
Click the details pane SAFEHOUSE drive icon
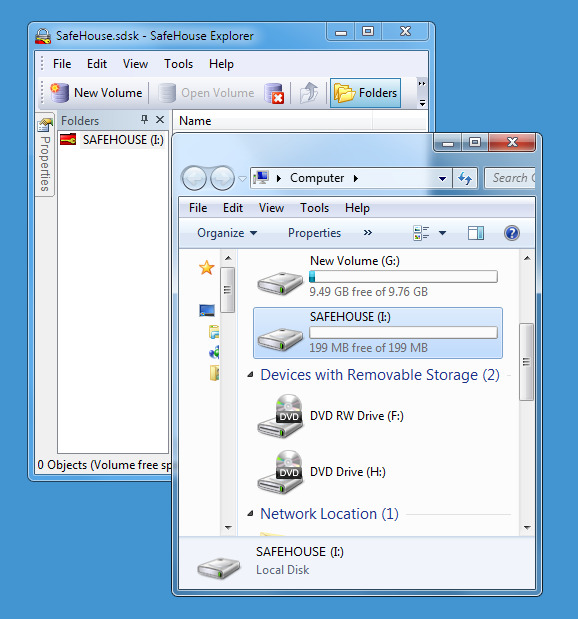(219, 567)
